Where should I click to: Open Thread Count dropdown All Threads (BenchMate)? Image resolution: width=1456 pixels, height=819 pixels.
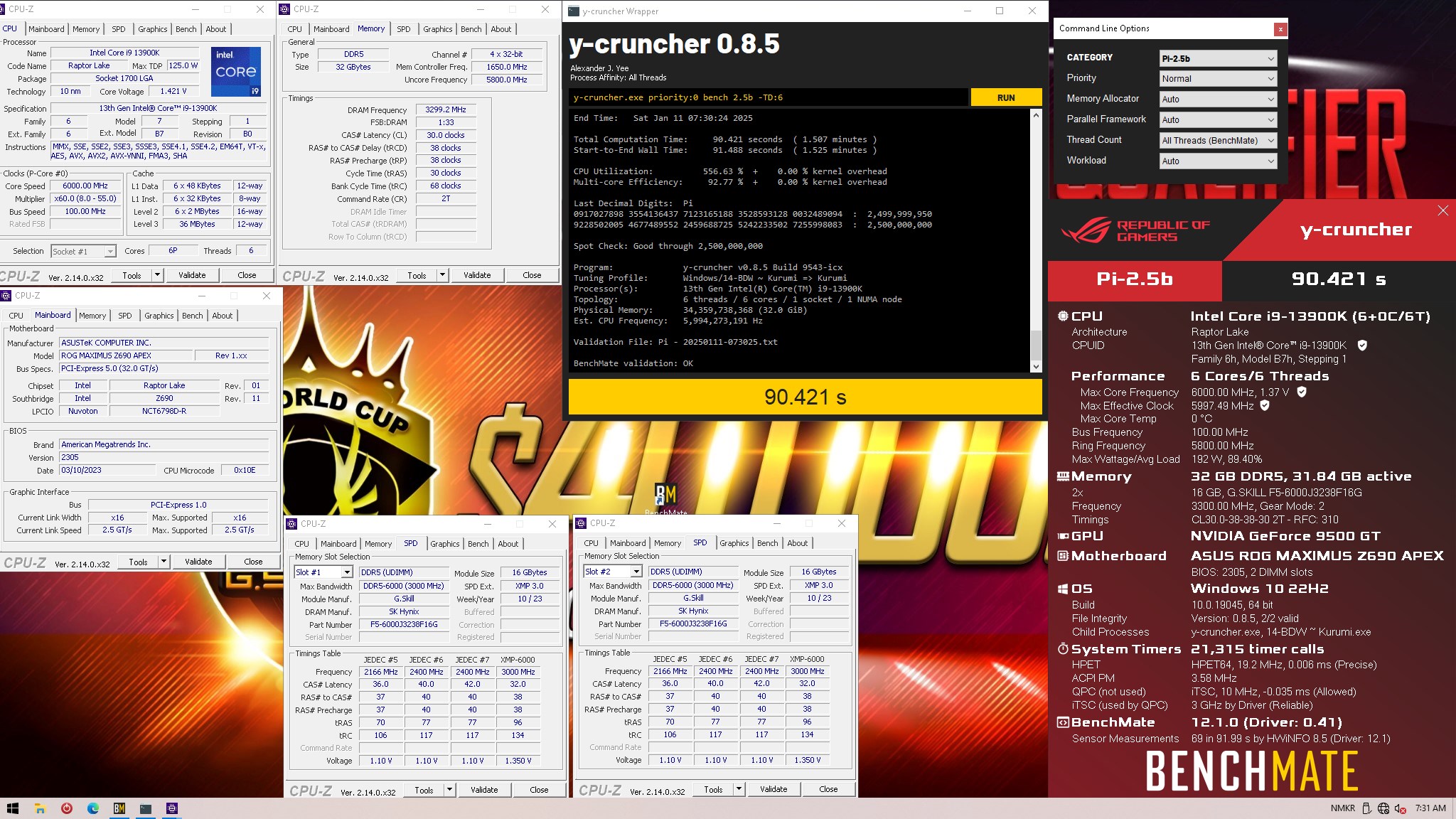click(1218, 141)
